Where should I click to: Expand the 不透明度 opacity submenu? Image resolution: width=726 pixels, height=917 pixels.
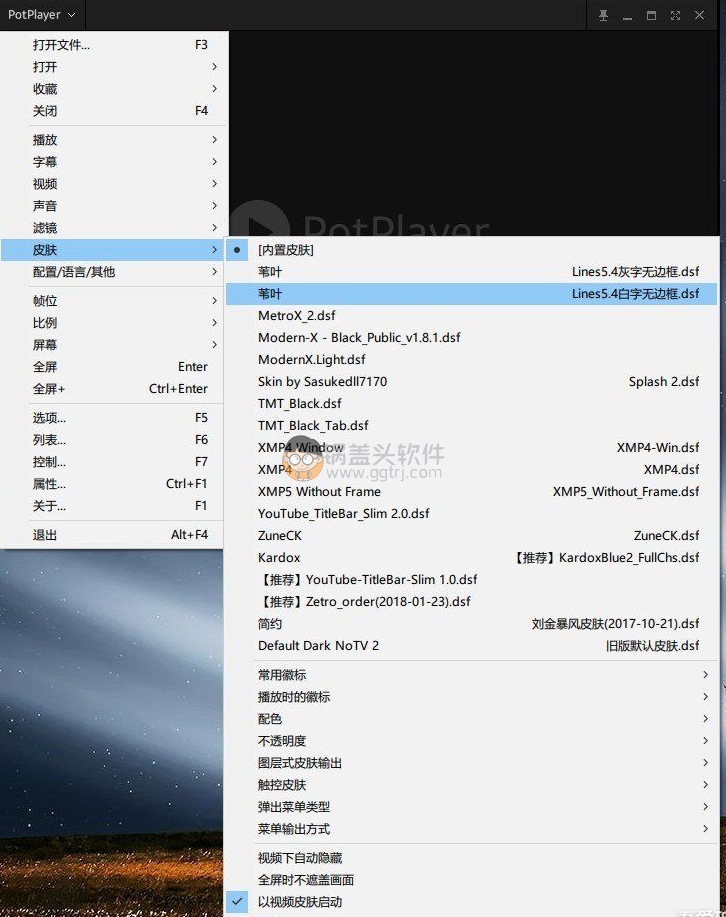tap(472, 741)
